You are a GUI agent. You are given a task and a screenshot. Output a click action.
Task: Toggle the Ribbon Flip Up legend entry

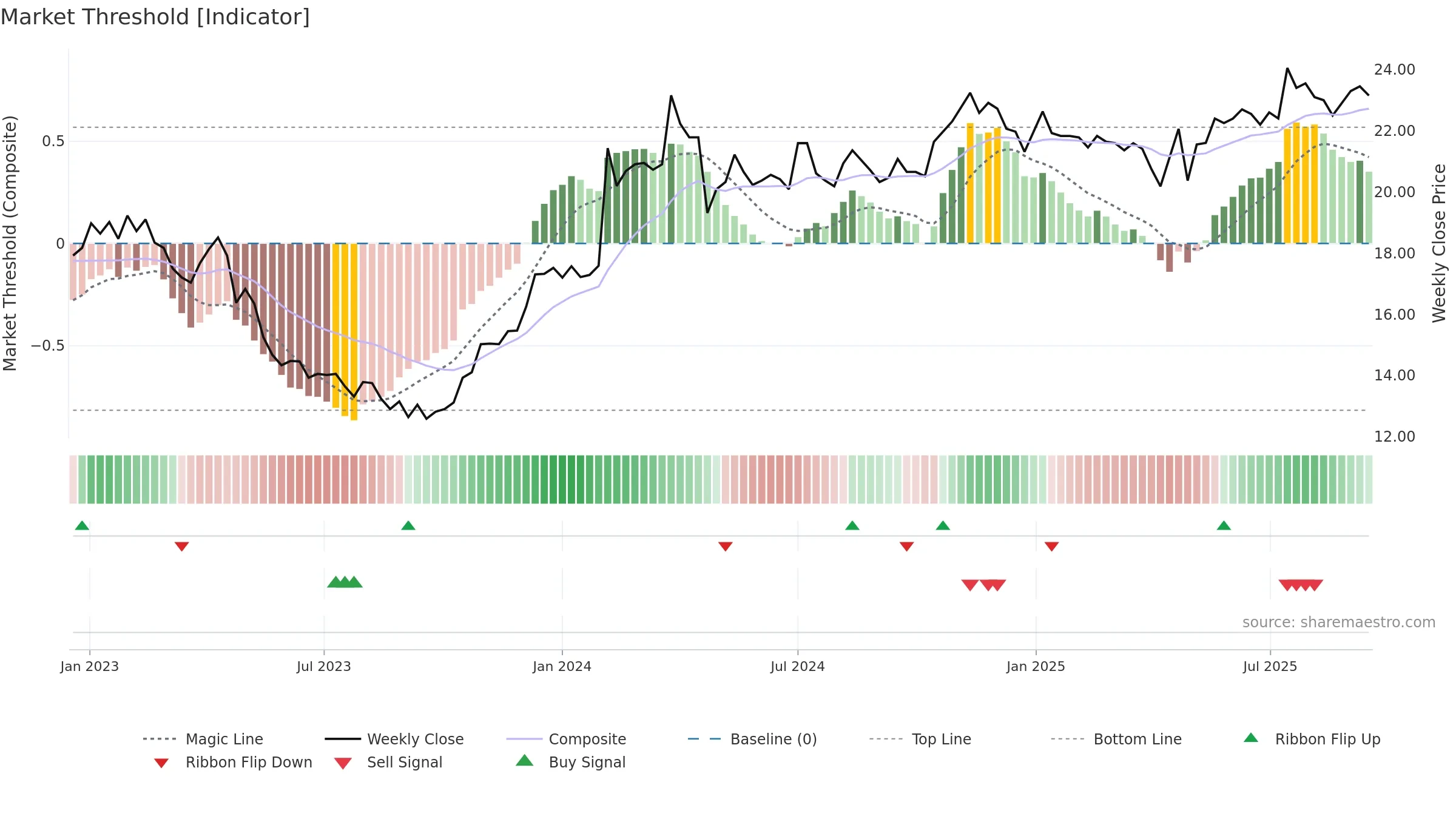(1312, 739)
